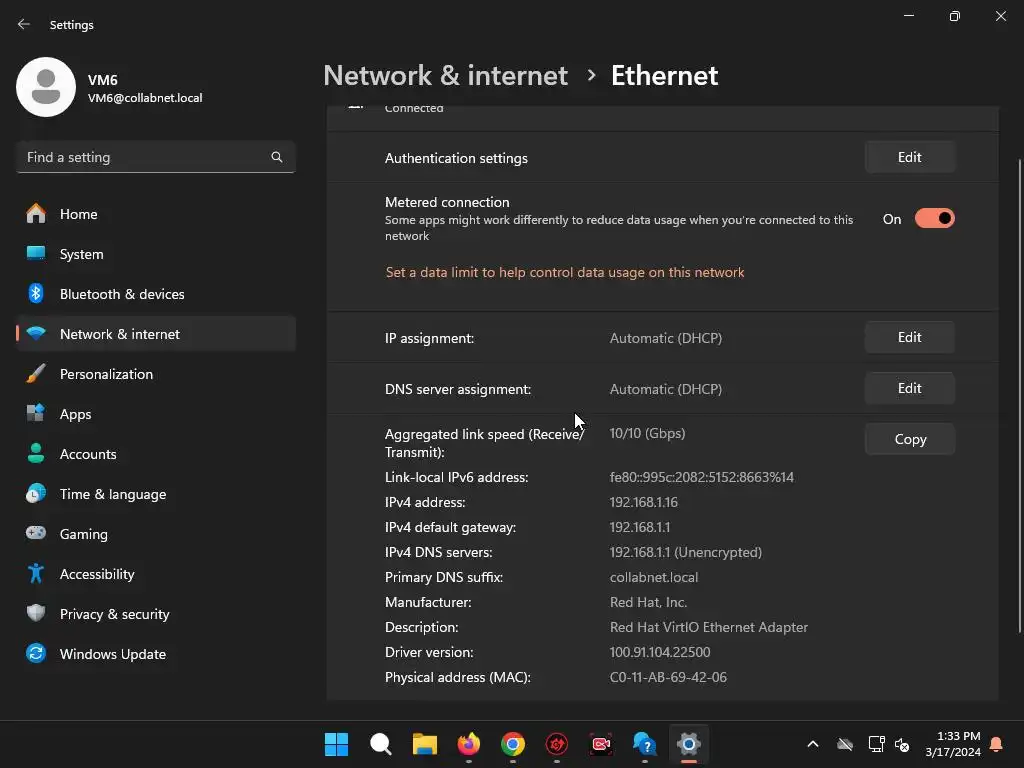This screenshot has height=768, width=1024.
Task: Open the Personalization settings page
Action: (x=106, y=374)
